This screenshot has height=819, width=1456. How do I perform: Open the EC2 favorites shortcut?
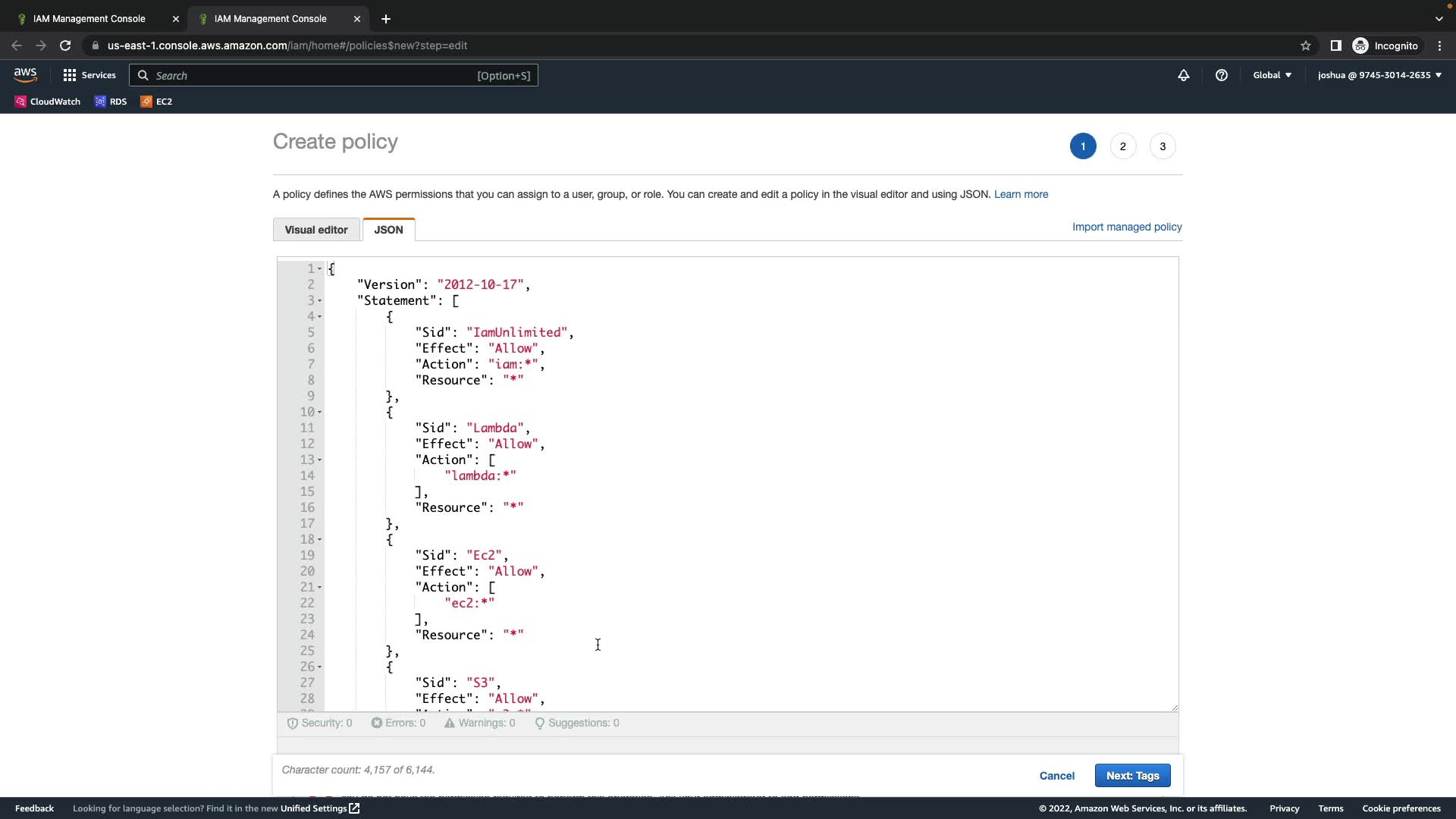coord(156,102)
